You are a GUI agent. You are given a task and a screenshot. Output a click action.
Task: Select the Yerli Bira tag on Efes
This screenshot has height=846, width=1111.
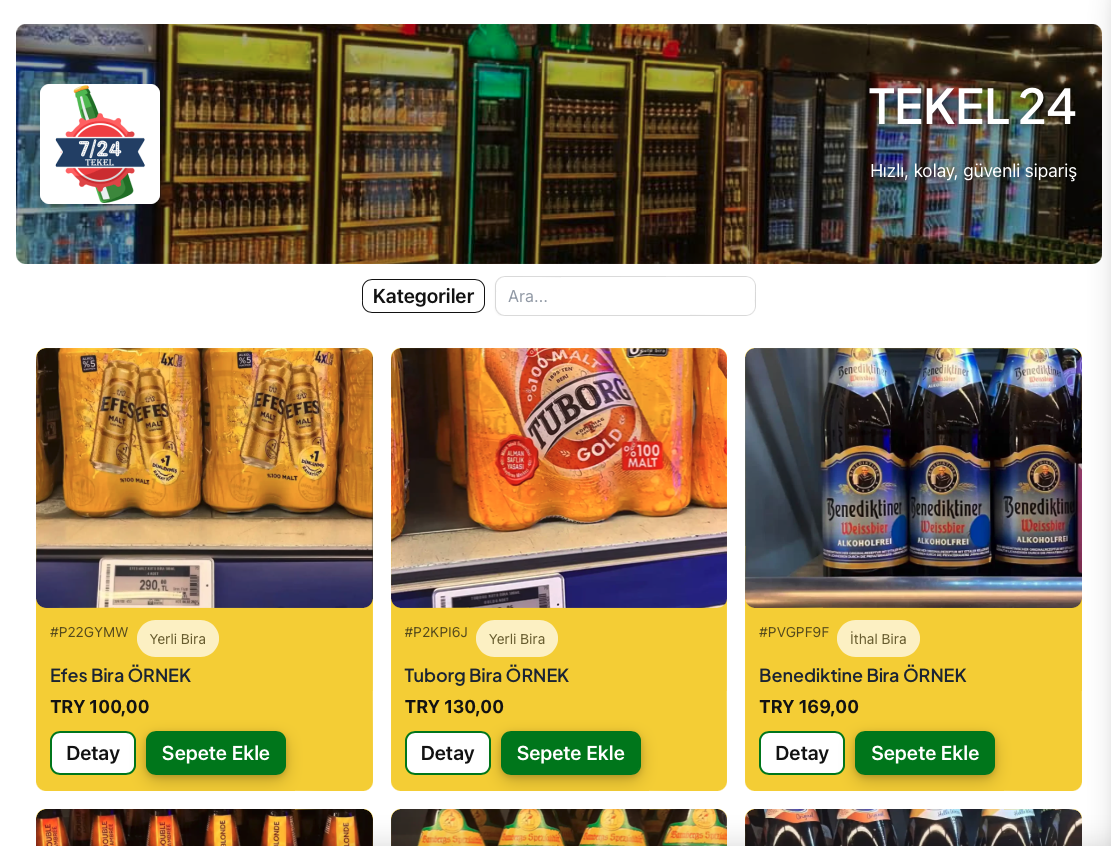click(x=177, y=638)
